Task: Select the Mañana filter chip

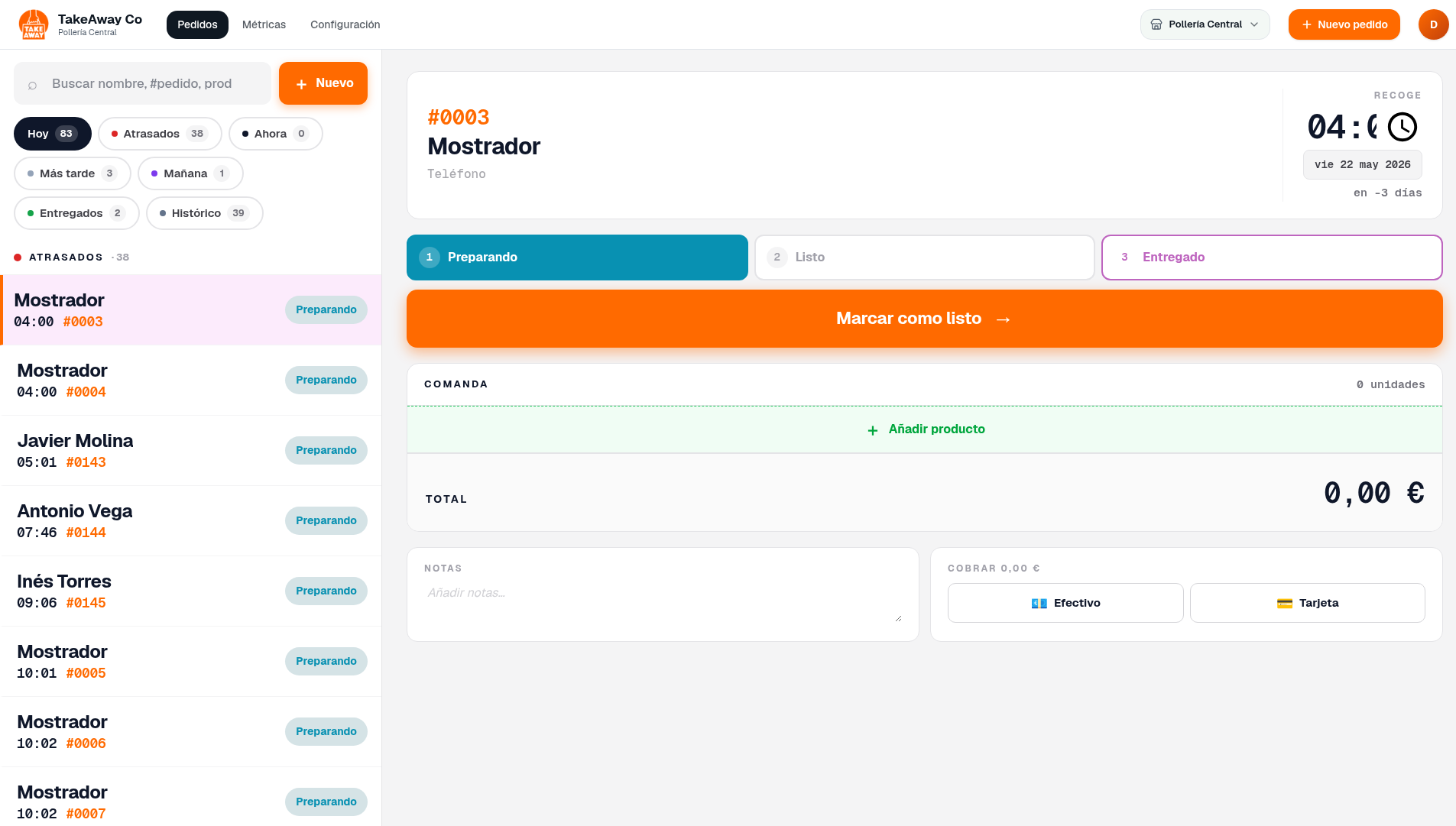Action: pyautogui.click(x=190, y=173)
